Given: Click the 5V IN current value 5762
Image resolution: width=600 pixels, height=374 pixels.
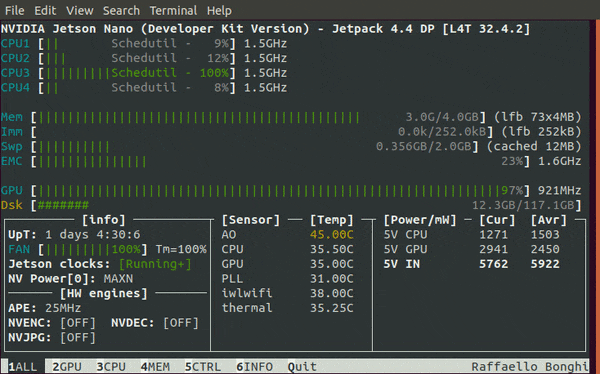Looking at the screenshot, I should pos(493,264).
